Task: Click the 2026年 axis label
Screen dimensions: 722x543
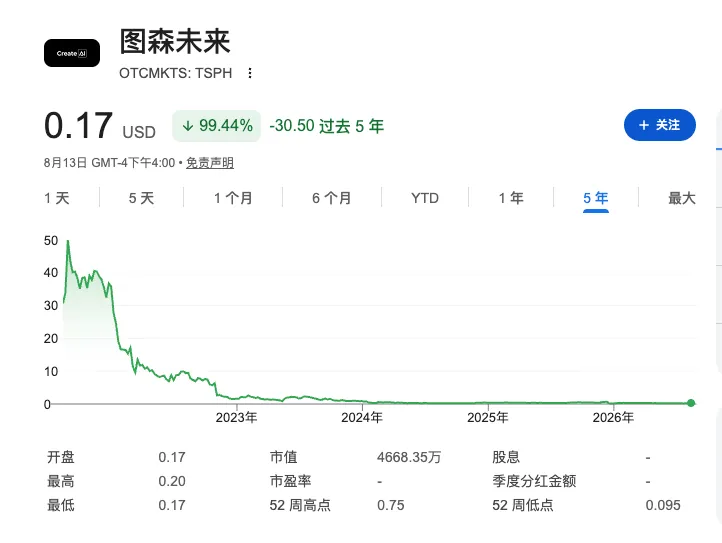Action: (613, 417)
